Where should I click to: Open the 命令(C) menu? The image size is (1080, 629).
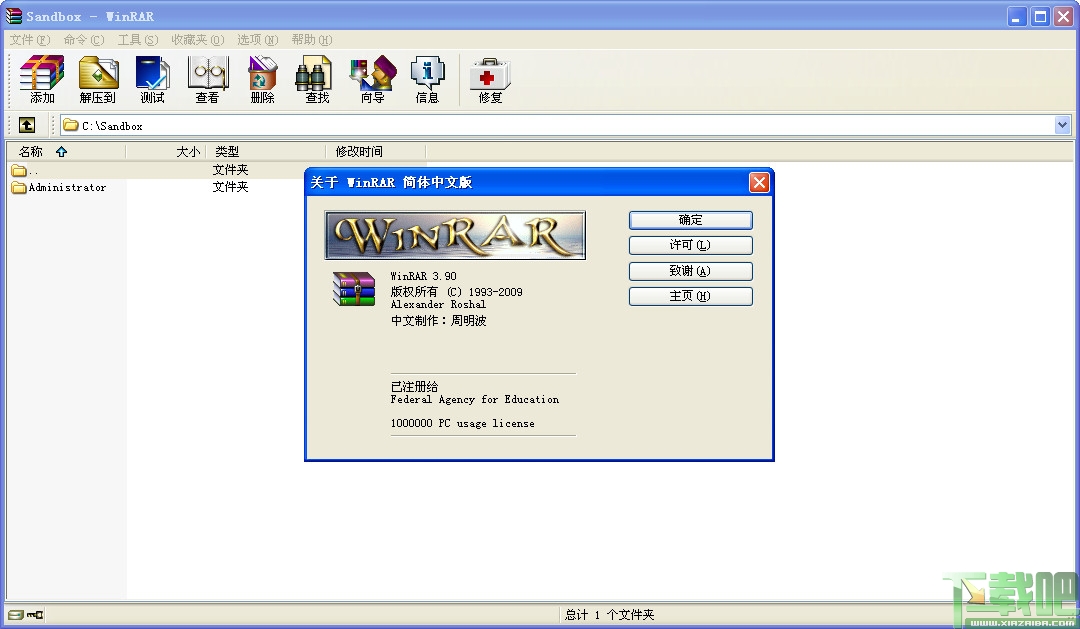coord(84,40)
